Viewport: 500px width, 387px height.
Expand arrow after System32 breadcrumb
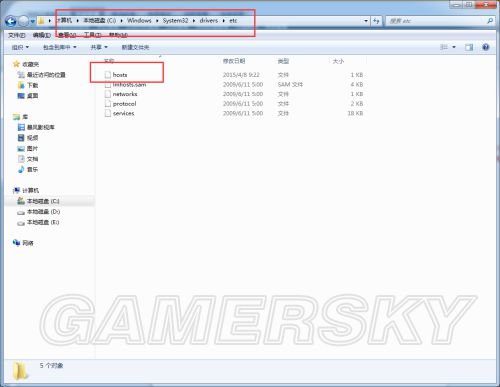point(194,21)
